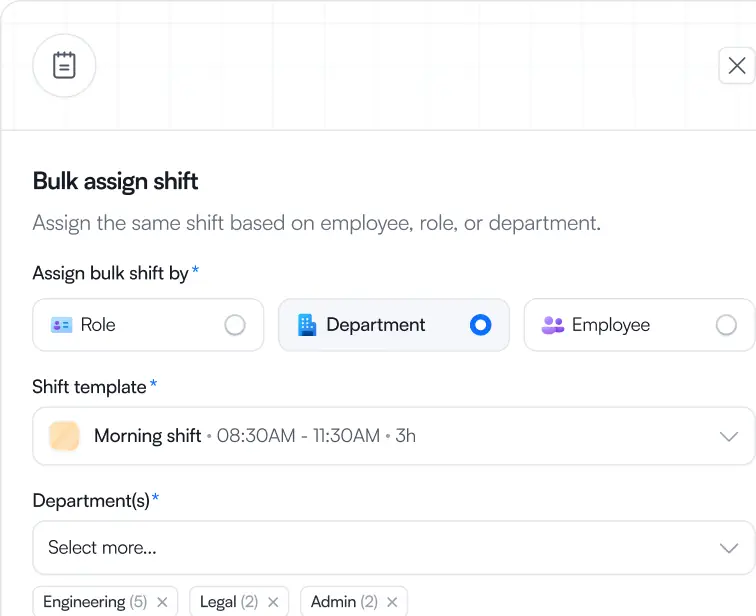Screen dimensions: 756x616
Task: Open the Morning shift template selector
Action: 394,436
